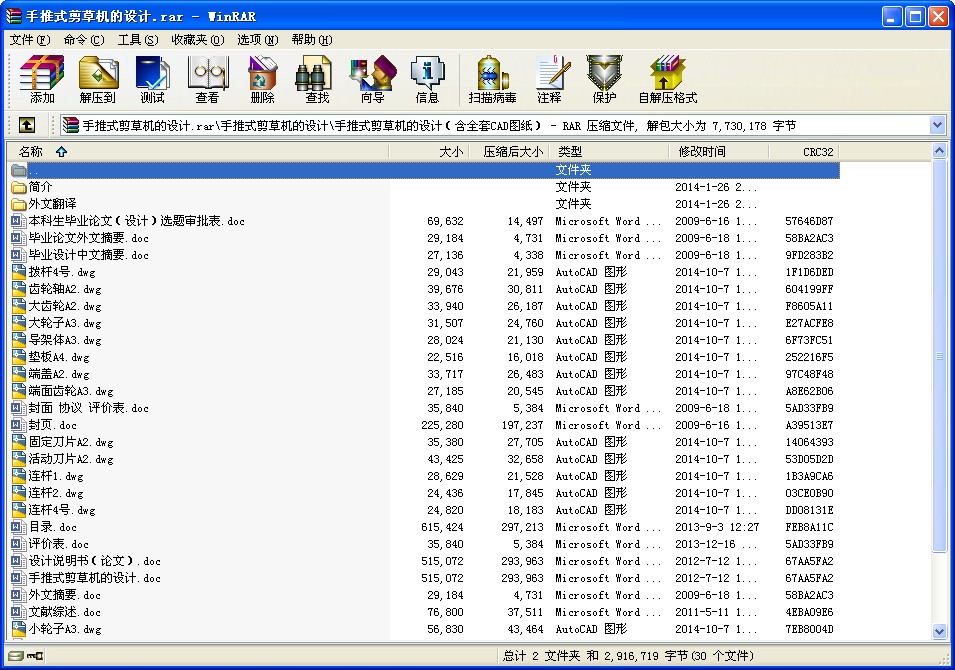Open the 工具(S) menu
955x670 pixels.
pos(138,40)
